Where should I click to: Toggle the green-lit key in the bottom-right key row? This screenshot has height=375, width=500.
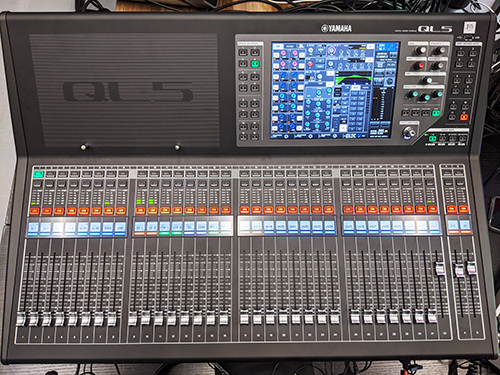coord(432,138)
